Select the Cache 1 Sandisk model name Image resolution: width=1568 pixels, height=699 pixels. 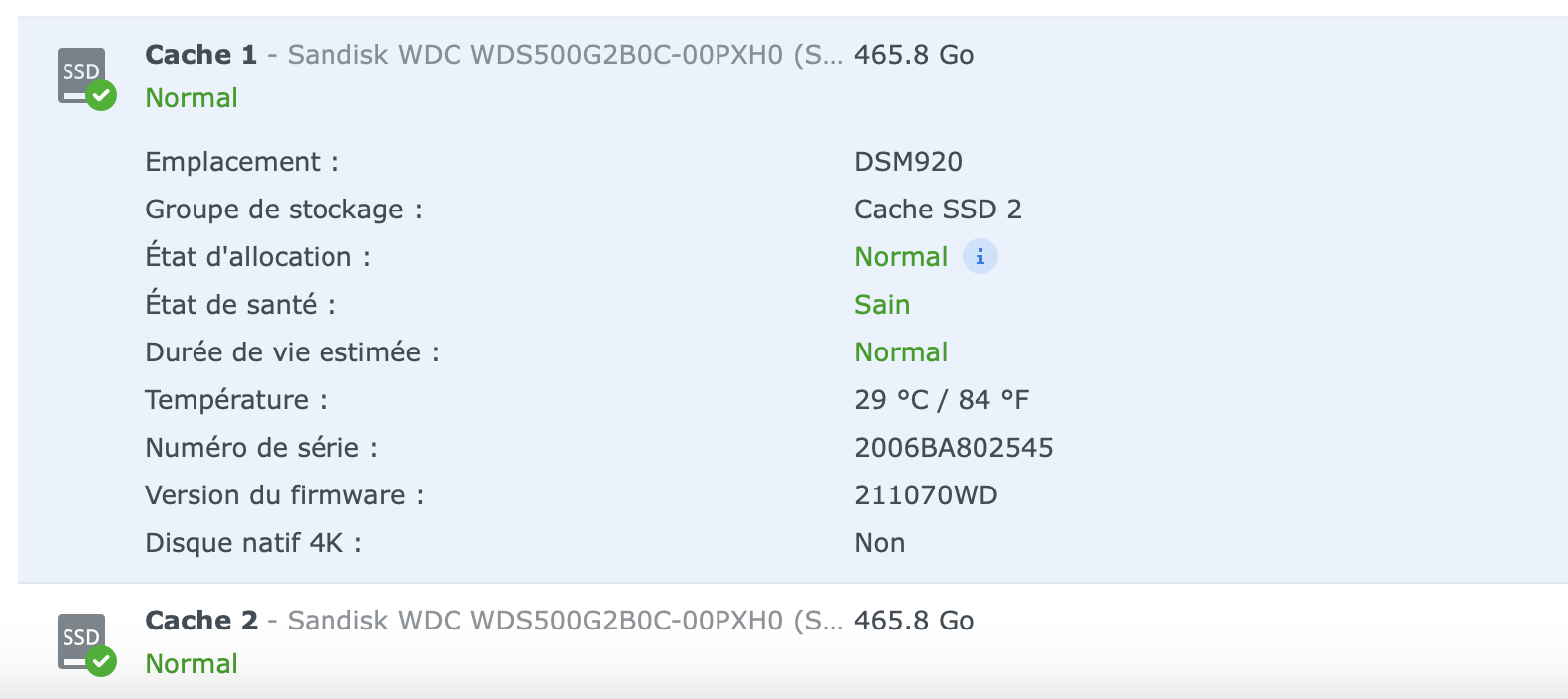(564, 55)
